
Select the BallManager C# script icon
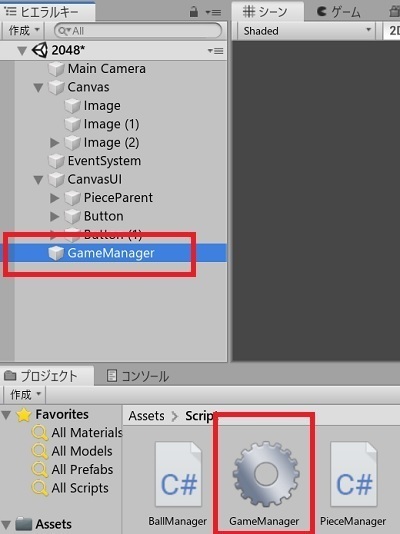point(178,474)
